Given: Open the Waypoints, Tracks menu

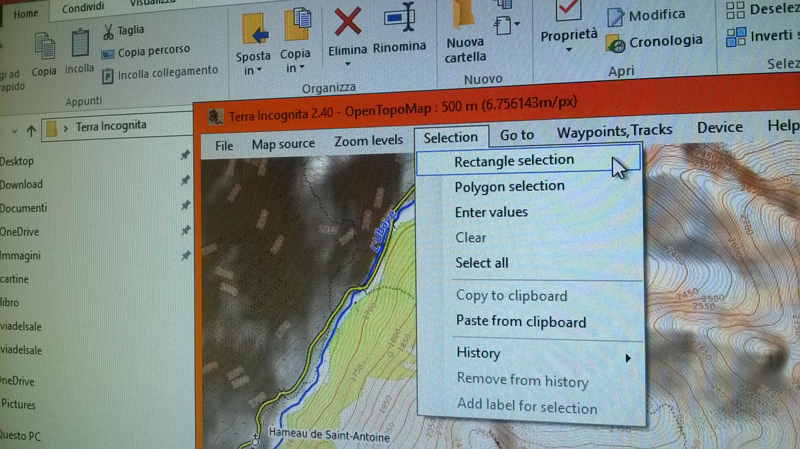Looking at the screenshot, I should [x=614, y=132].
